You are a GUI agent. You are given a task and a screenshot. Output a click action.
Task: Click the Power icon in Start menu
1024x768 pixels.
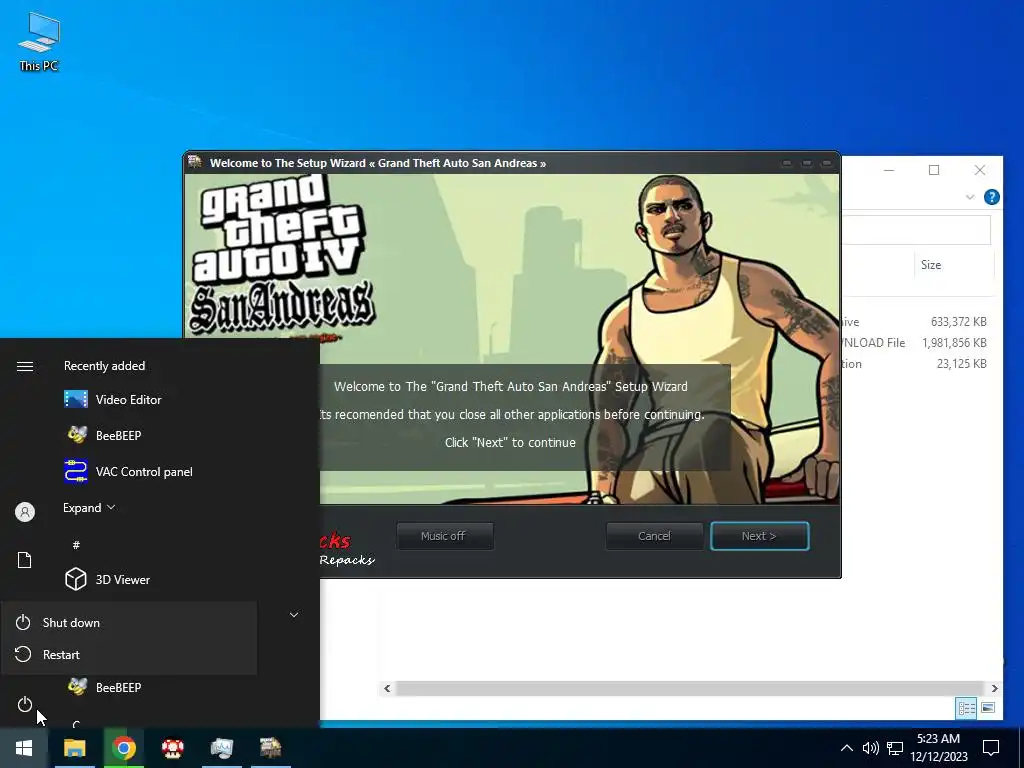tap(24, 704)
